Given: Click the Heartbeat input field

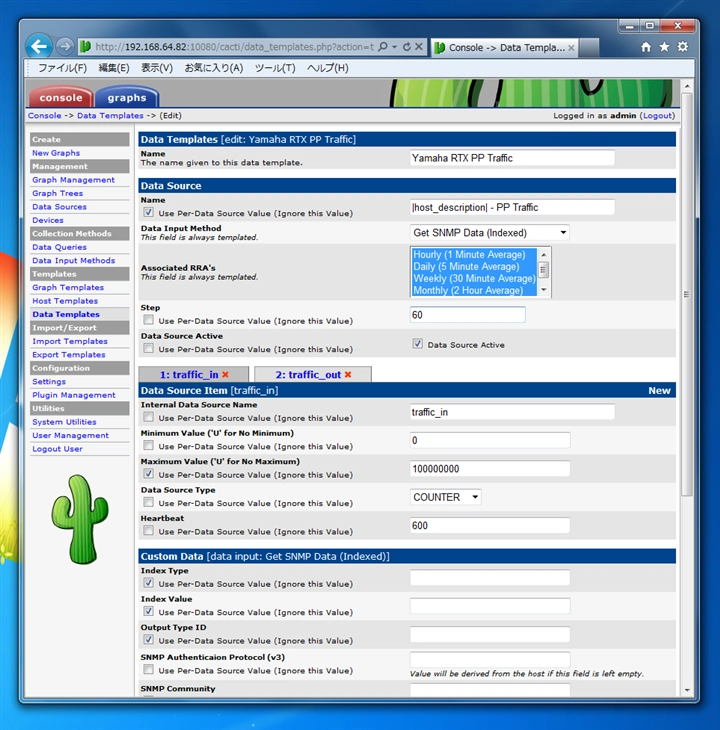Looking at the screenshot, I should click(x=490, y=525).
